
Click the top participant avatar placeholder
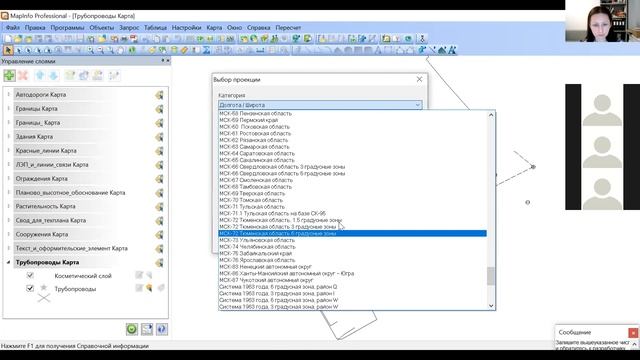click(602, 109)
